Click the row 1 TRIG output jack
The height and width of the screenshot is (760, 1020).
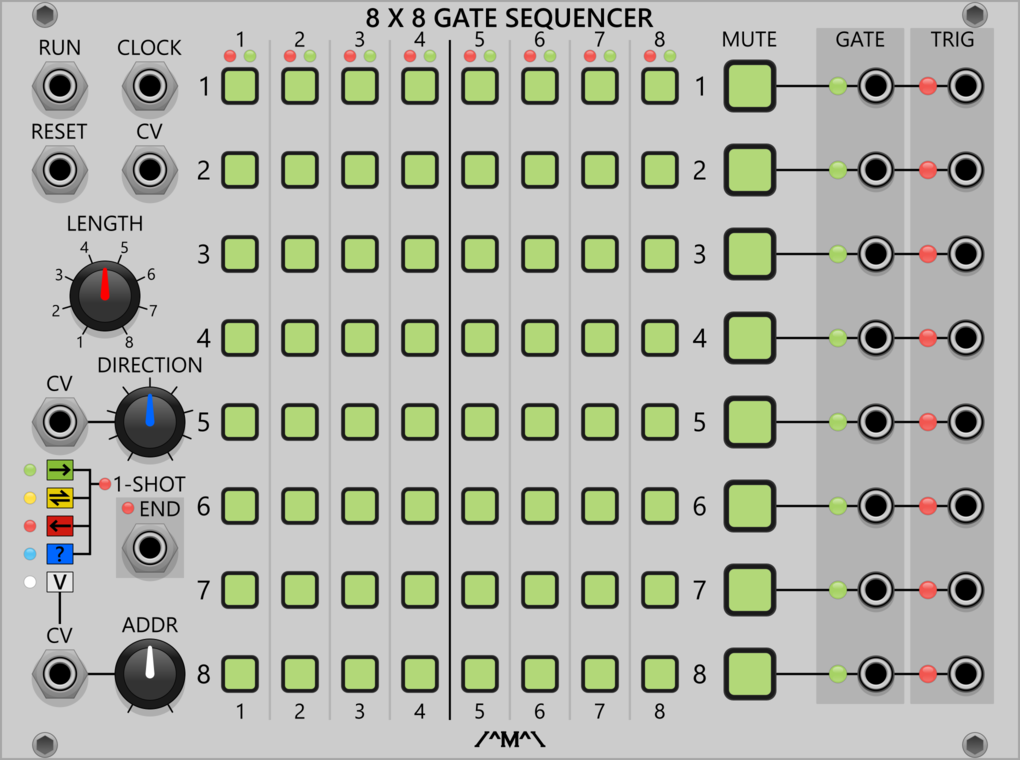click(x=965, y=86)
